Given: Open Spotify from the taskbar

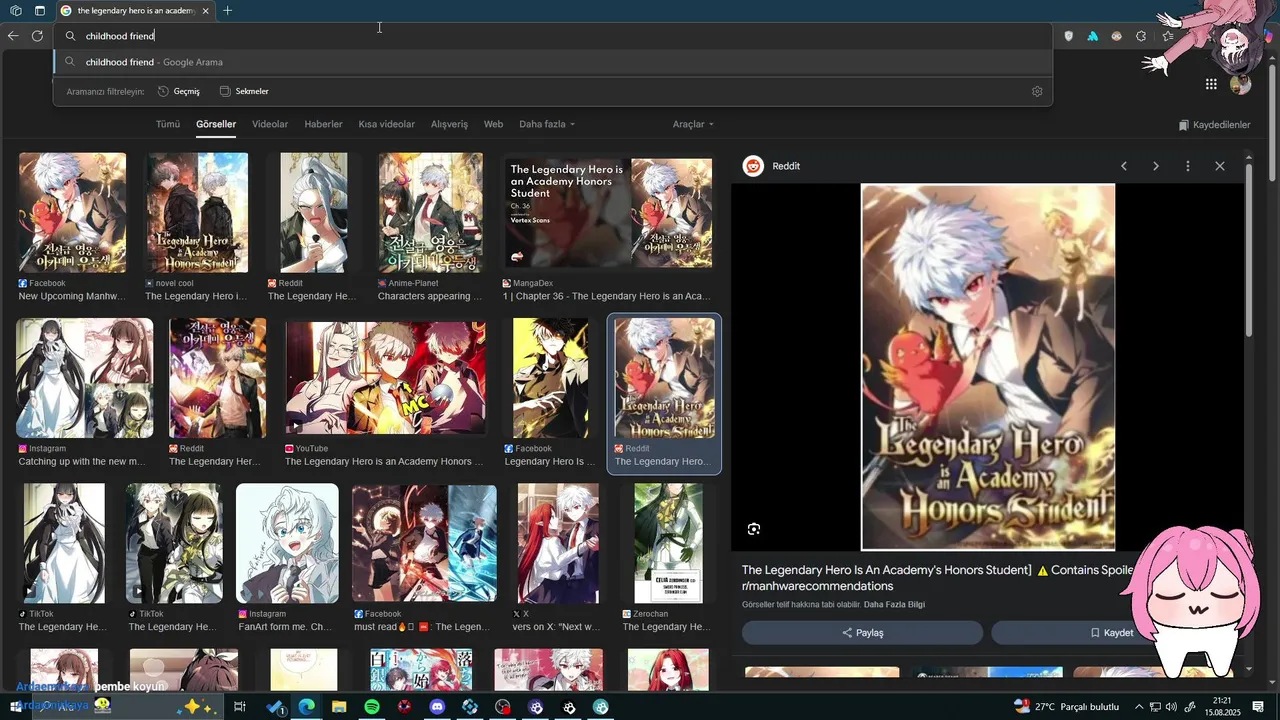Looking at the screenshot, I should click(372, 707).
